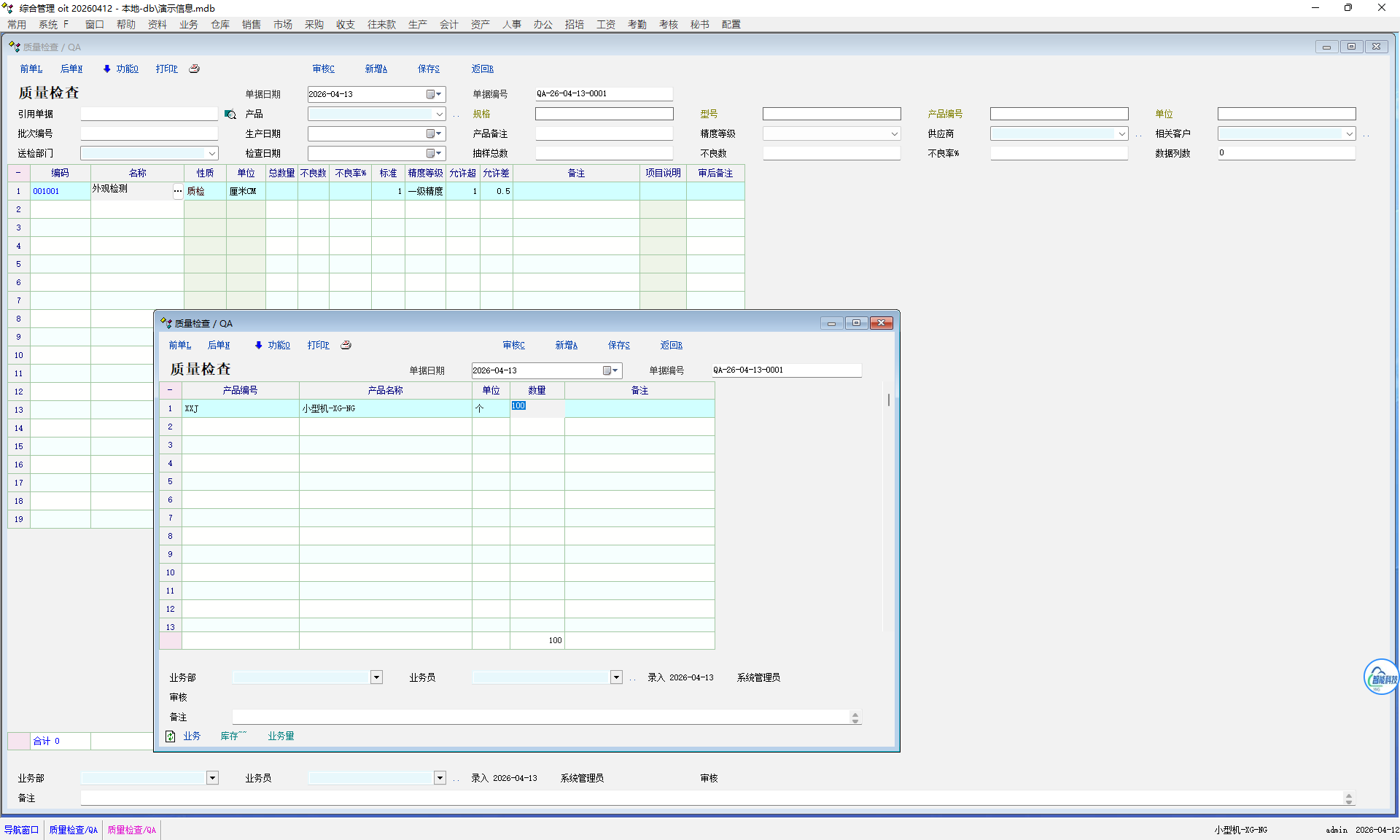1400x840 pixels.
Task: Expand 业务部 dropdown in front window
Action: pos(376,677)
